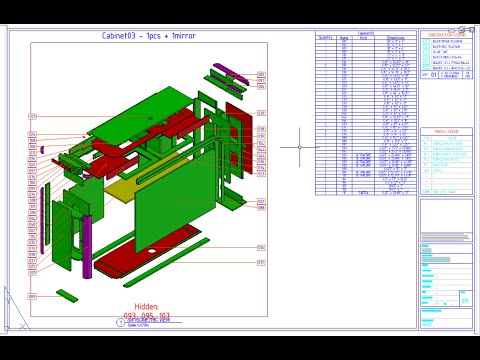Click the top cyan swatch in Construction Legend
This screenshot has width=480, height=360.
pos(426,42)
